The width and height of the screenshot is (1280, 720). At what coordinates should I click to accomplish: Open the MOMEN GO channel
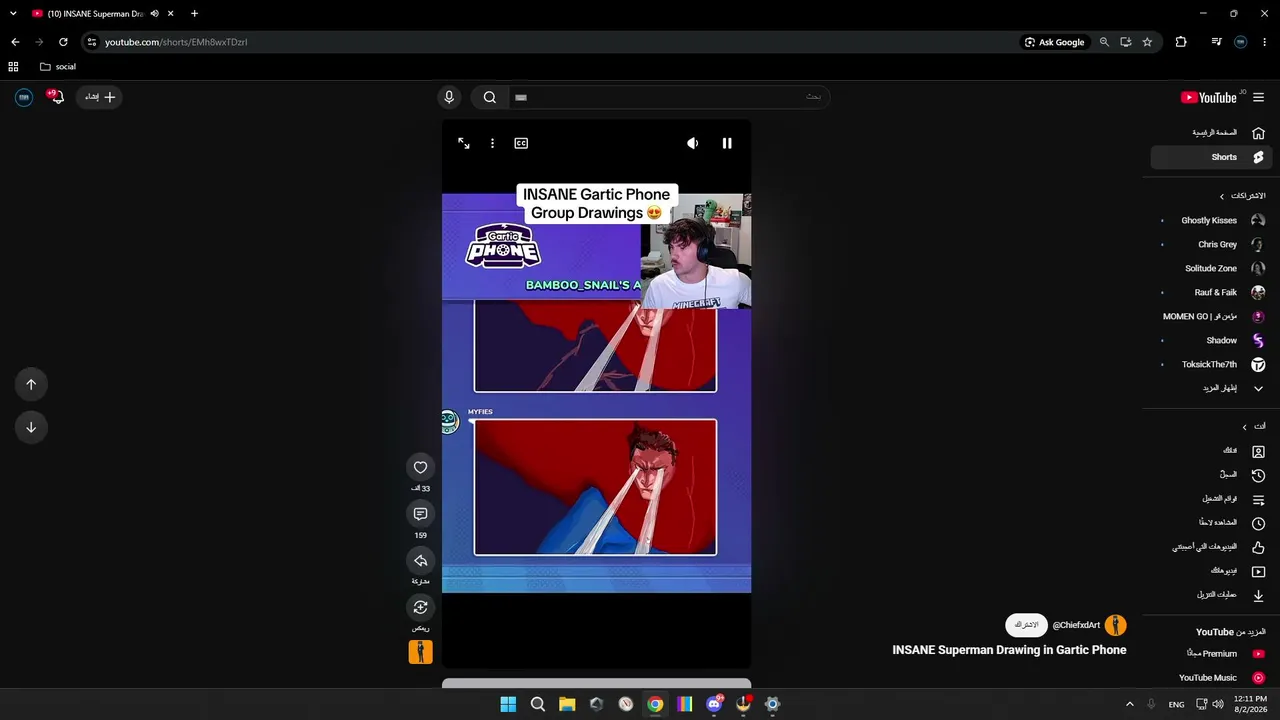1210,316
